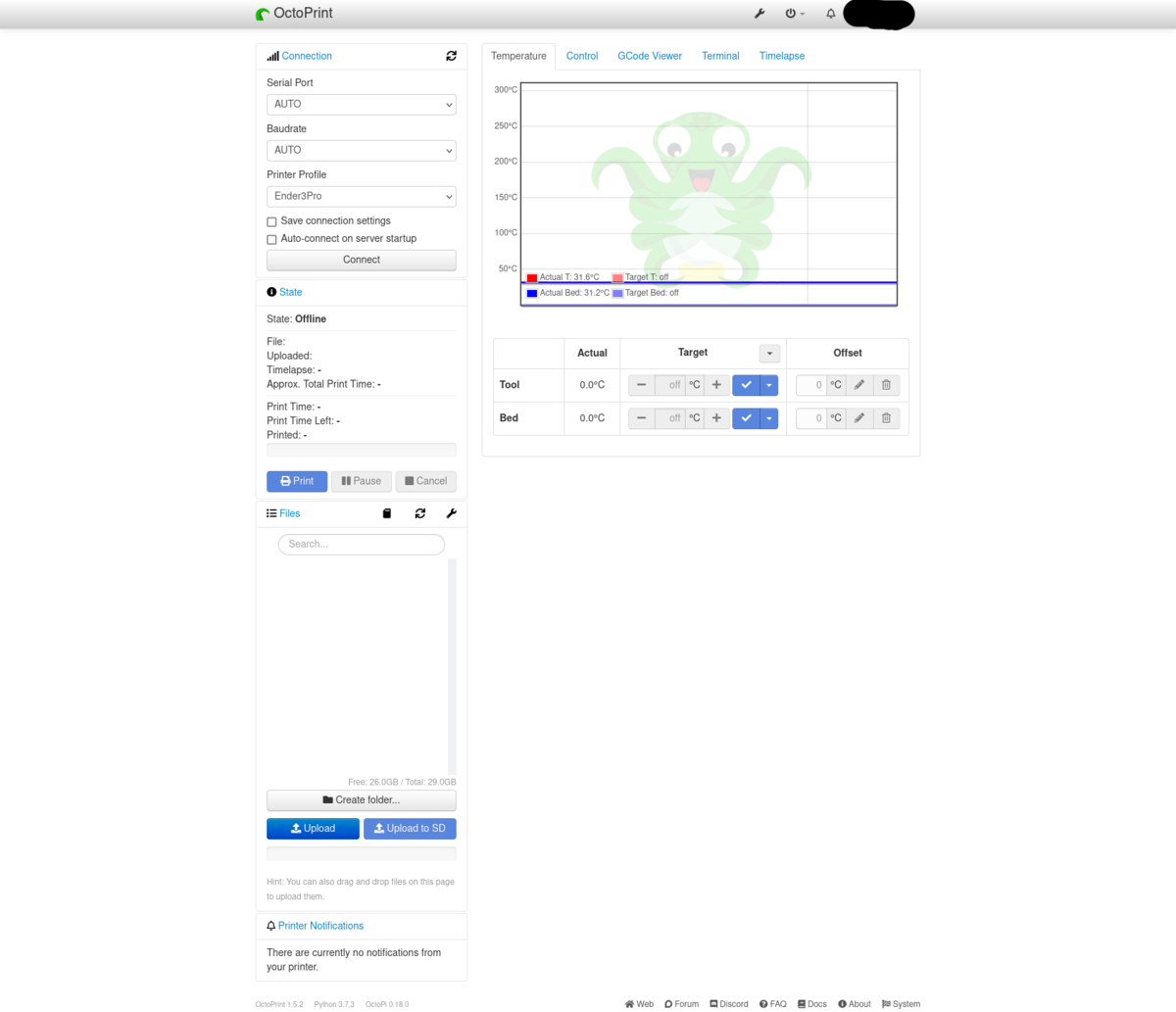The image size is (1176, 1012).
Task: Delete the Bed offset with trash icon
Action: coord(886,418)
